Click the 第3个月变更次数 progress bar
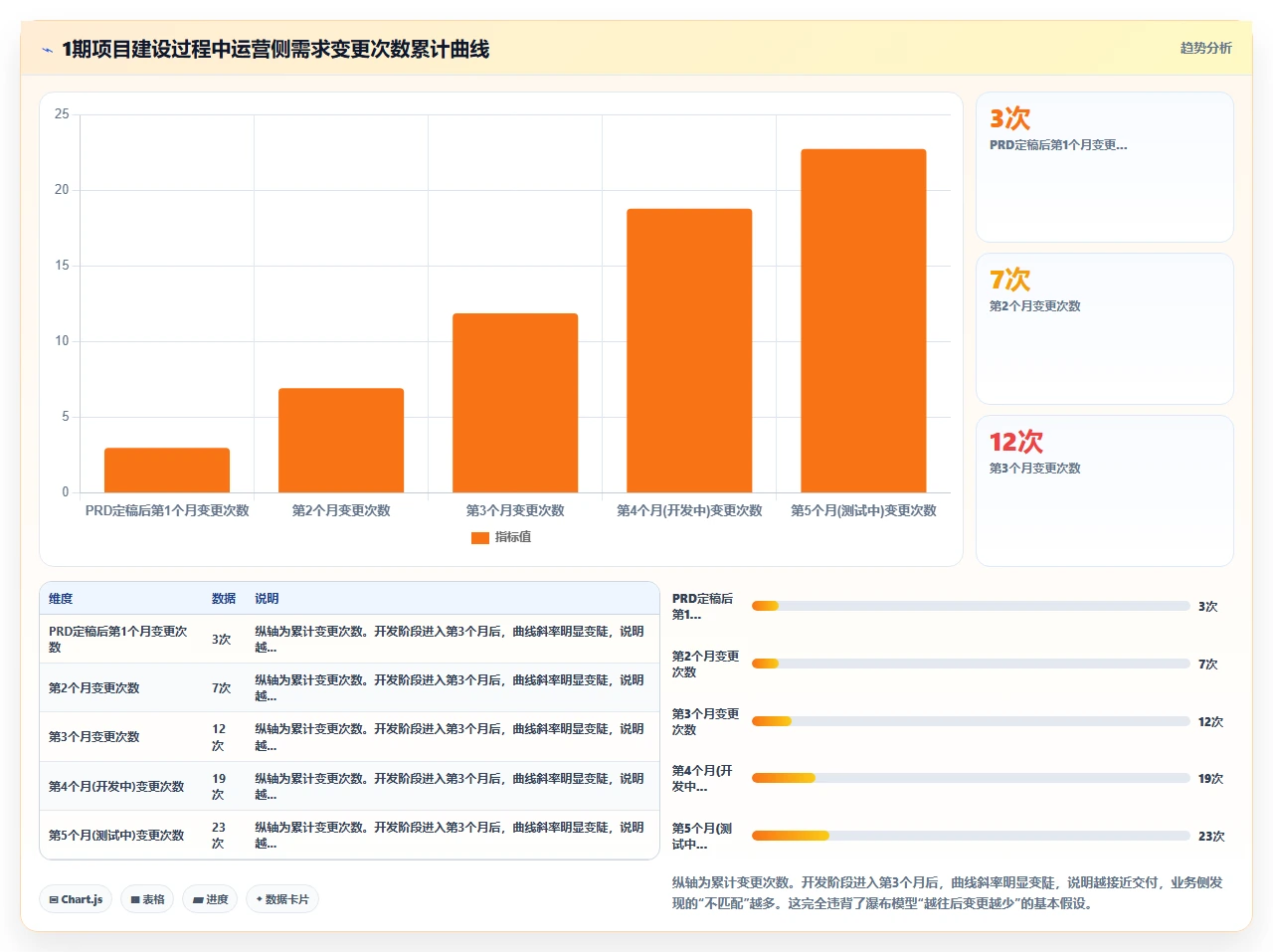 (x=971, y=721)
